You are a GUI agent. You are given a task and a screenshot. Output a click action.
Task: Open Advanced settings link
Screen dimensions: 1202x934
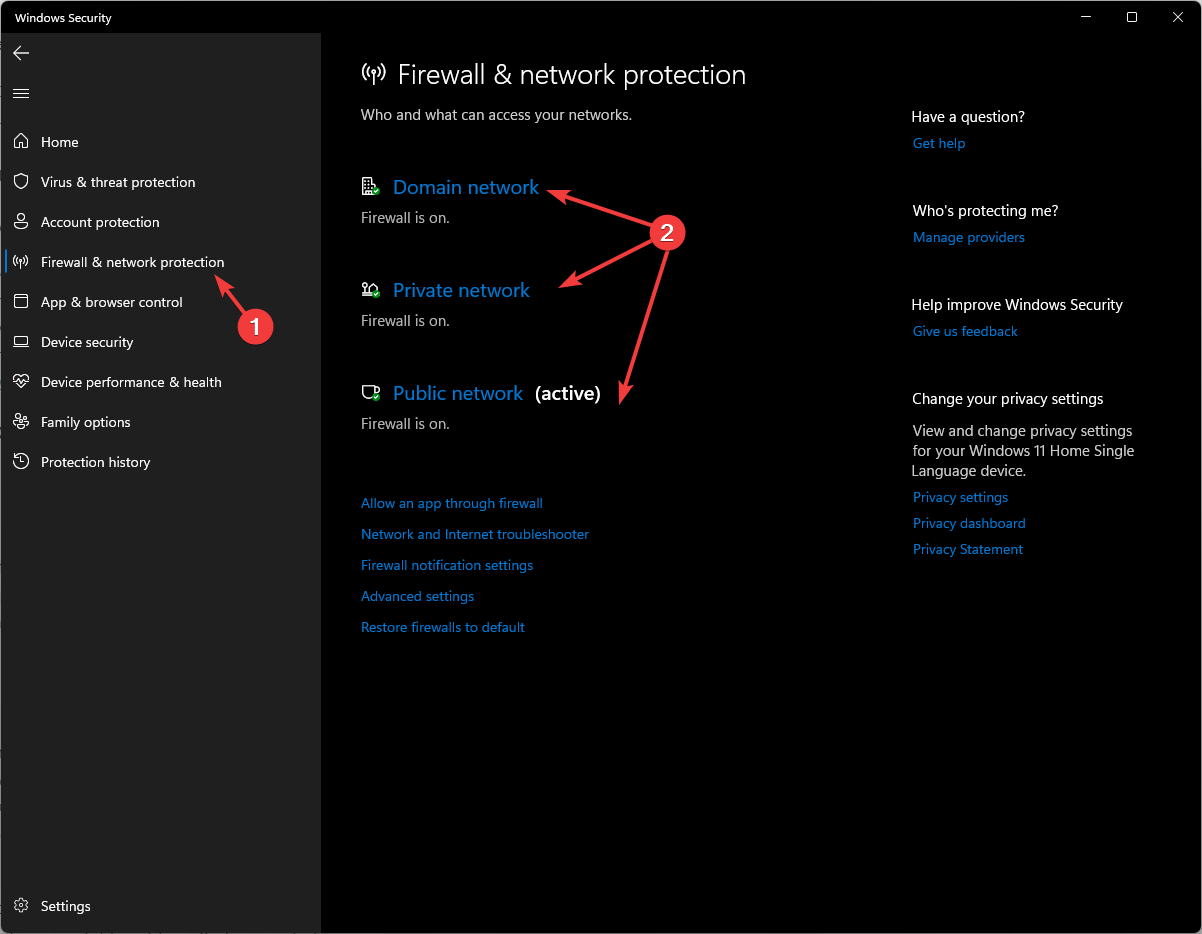click(x=418, y=596)
